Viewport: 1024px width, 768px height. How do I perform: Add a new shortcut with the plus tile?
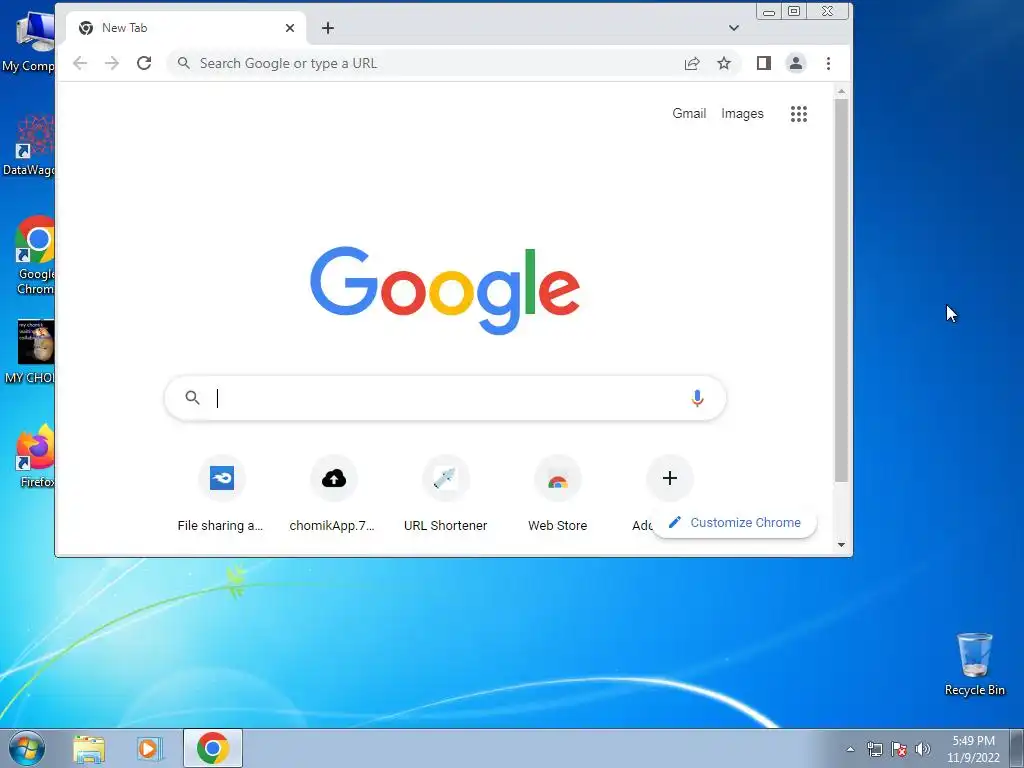coord(669,479)
